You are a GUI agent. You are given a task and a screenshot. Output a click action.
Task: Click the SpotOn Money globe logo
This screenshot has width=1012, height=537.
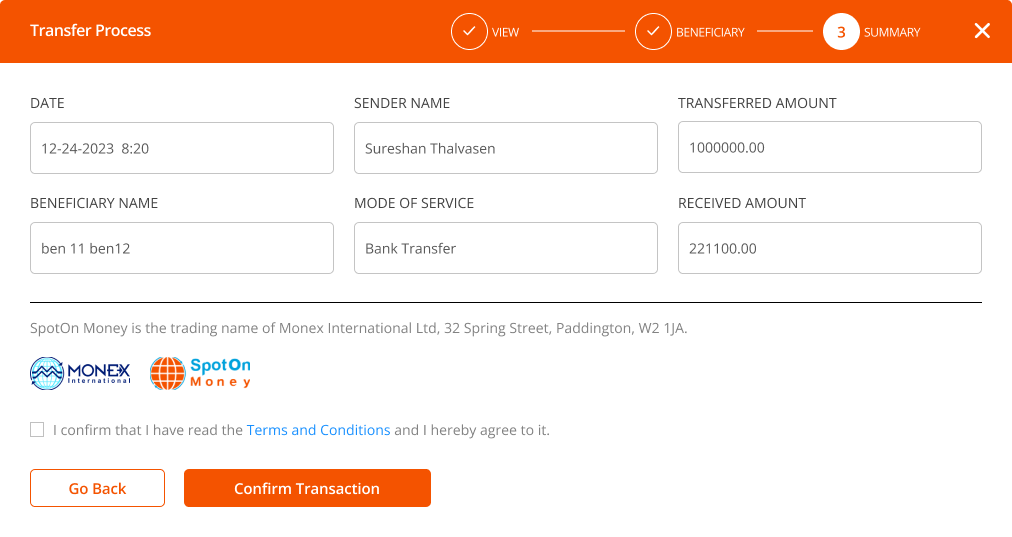click(x=201, y=373)
